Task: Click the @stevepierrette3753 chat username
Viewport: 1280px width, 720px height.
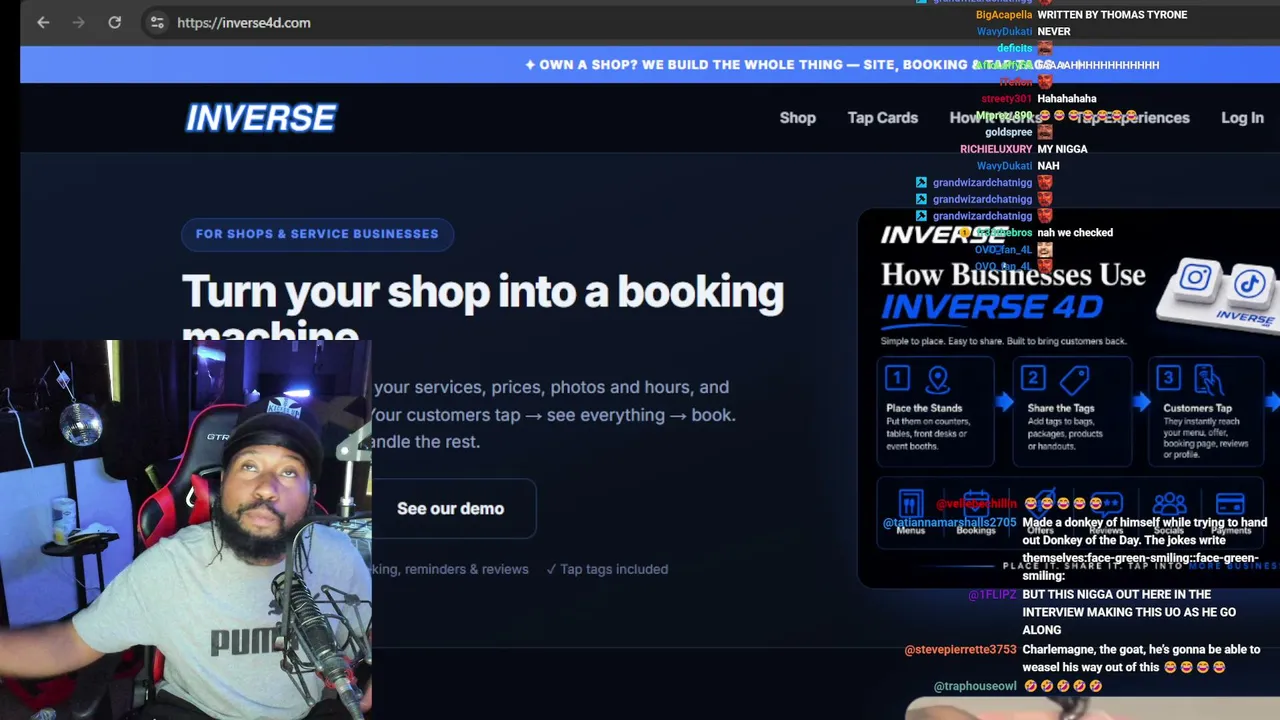Action: tap(960, 650)
